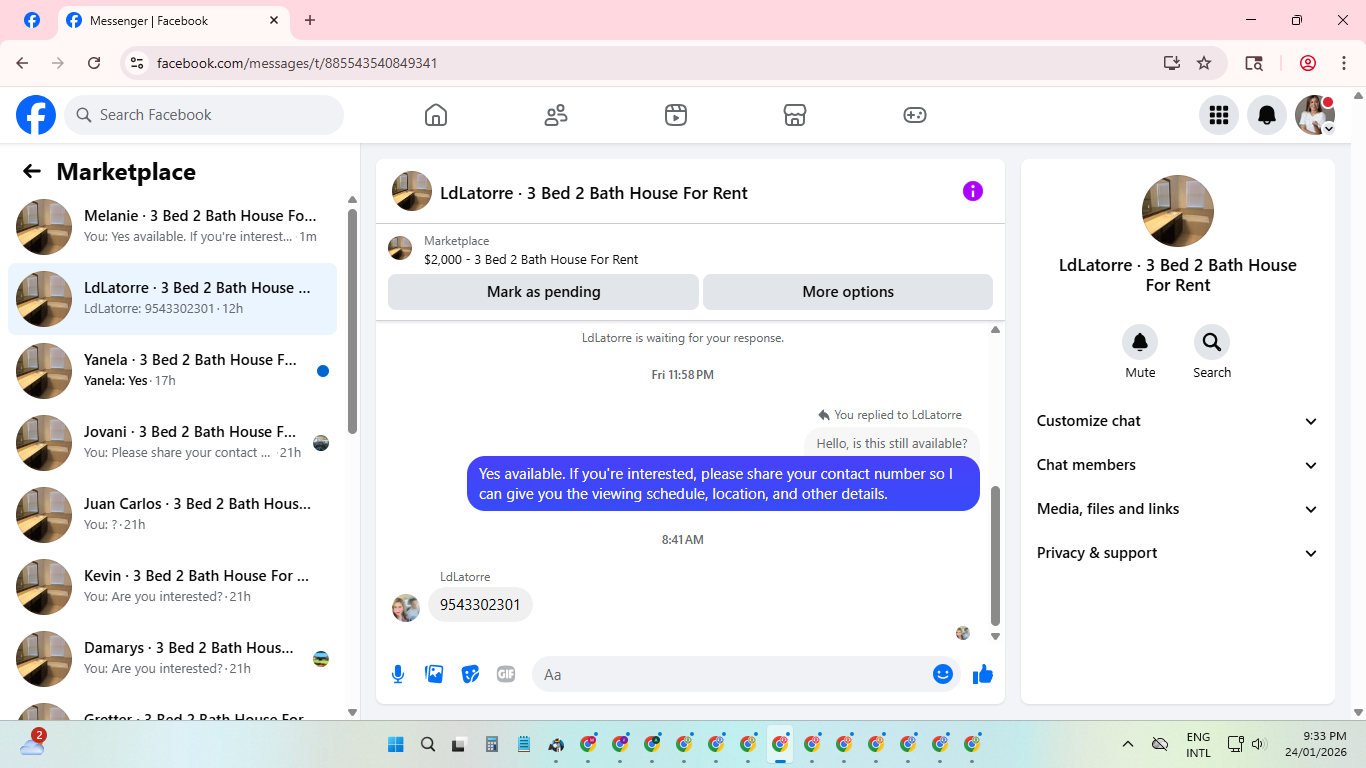Attach a photo with image icon
This screenshot has height=768, width=1366.
click(x=434, y=674)
